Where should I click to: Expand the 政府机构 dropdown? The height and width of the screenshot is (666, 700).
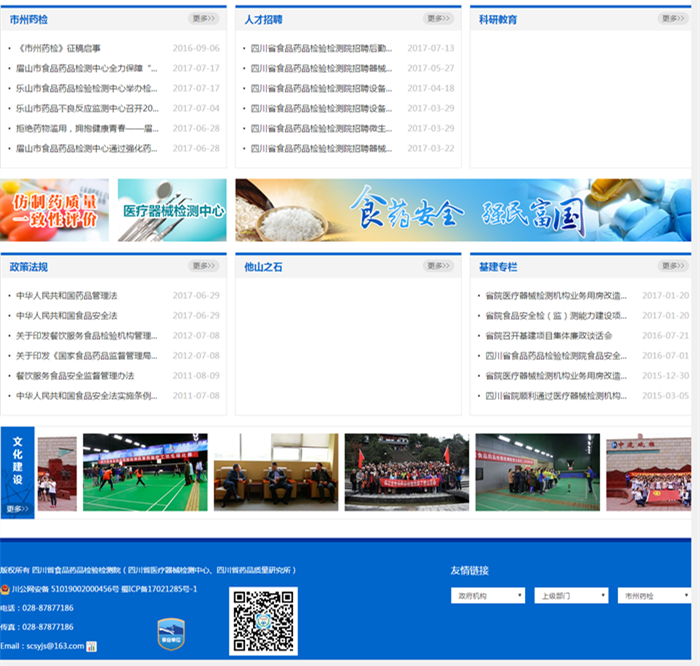coord(488,596)
